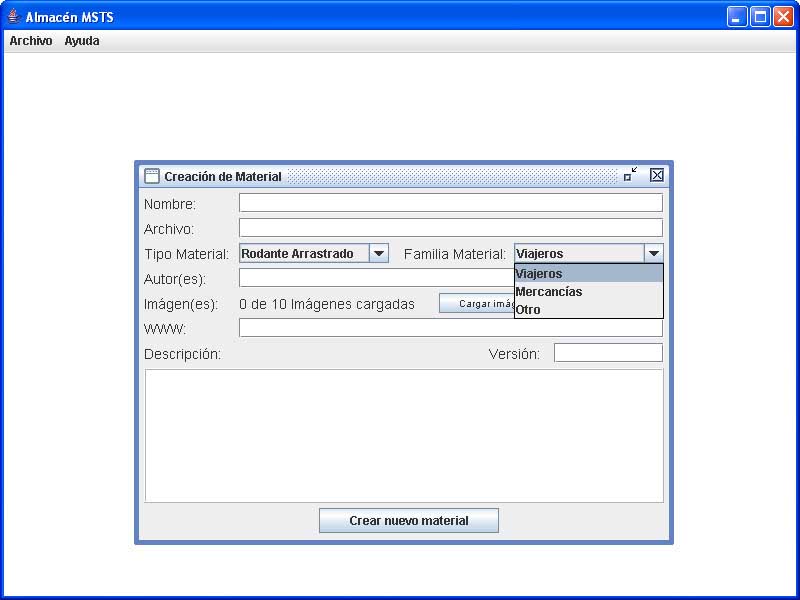
Task: Minimize the Almacén MSTS main window
Action: (x=737, y=17)
